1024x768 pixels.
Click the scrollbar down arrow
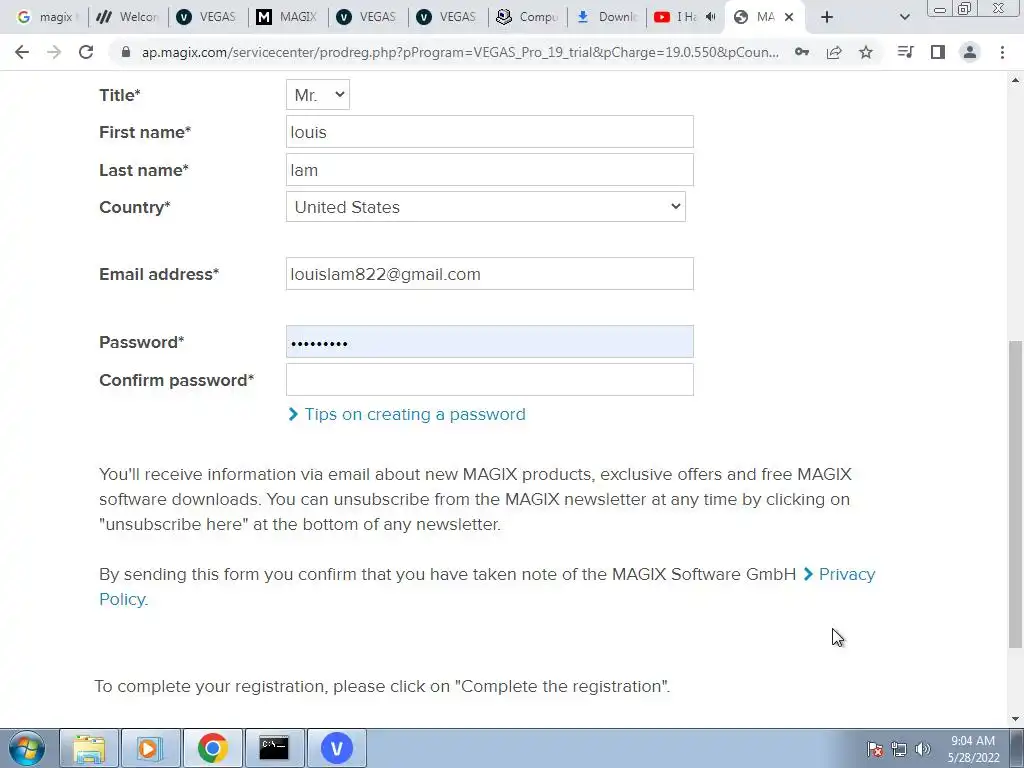tap(1015, 719)
